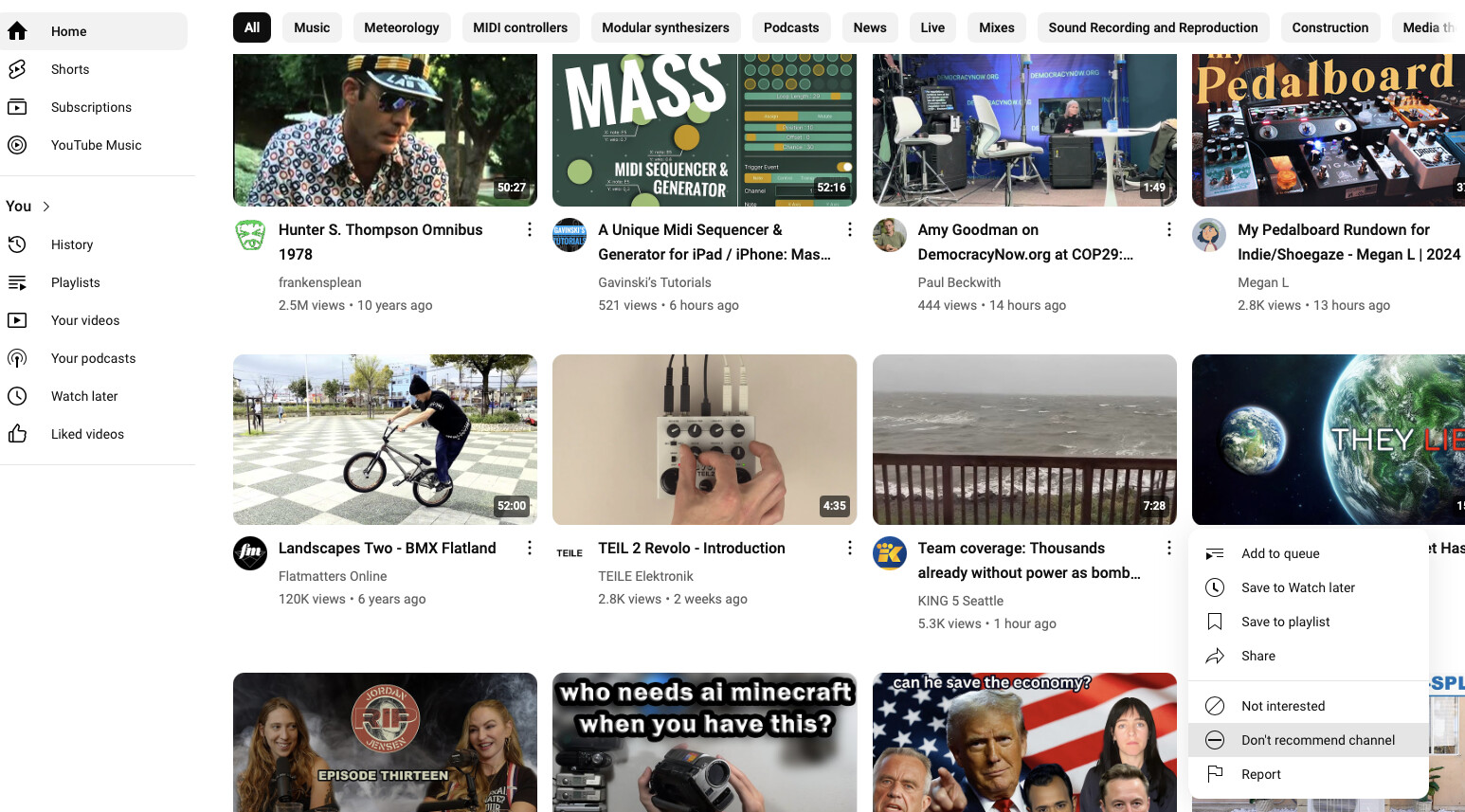Open Your podcasts icon
The image size is (1465, 812).
[x=17, y=358]
